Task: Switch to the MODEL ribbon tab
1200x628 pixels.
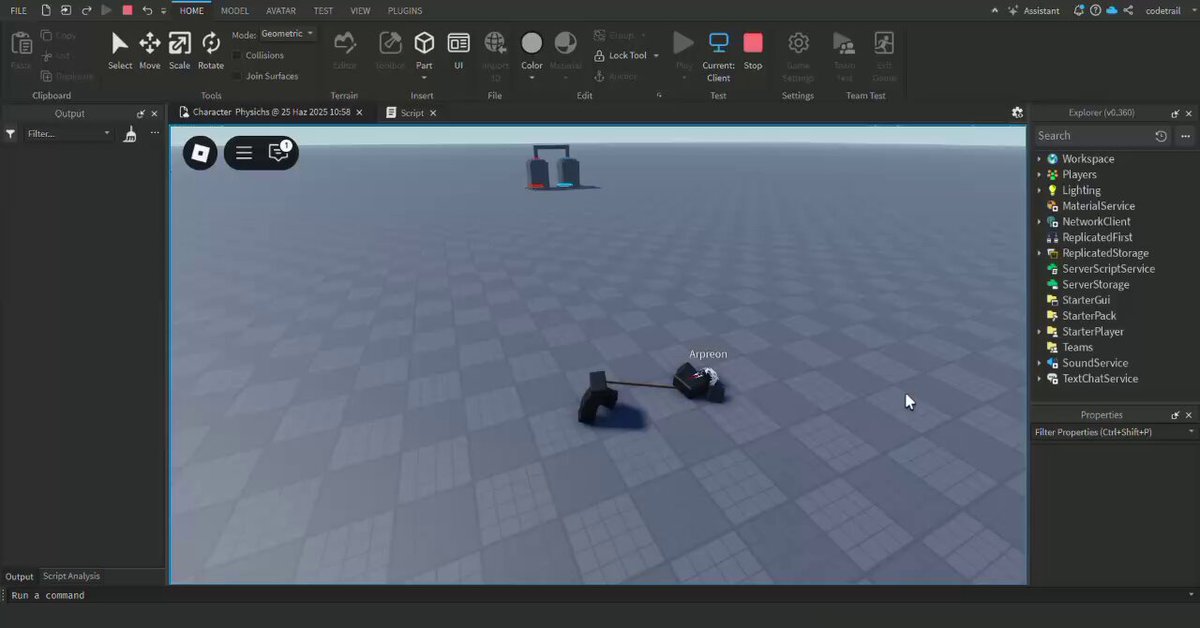Action: [235, 11]
